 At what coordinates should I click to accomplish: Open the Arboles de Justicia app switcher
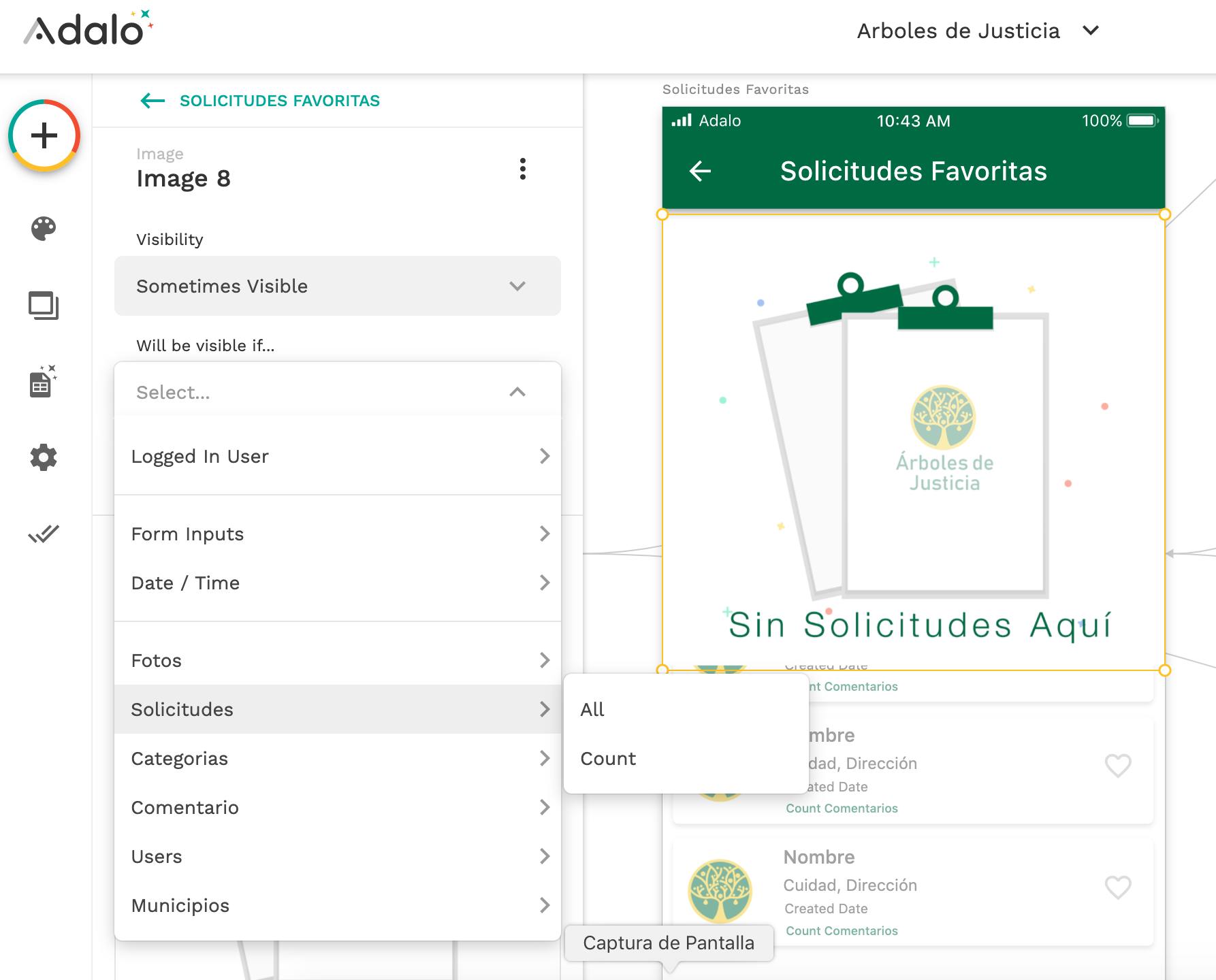[978, 31]
